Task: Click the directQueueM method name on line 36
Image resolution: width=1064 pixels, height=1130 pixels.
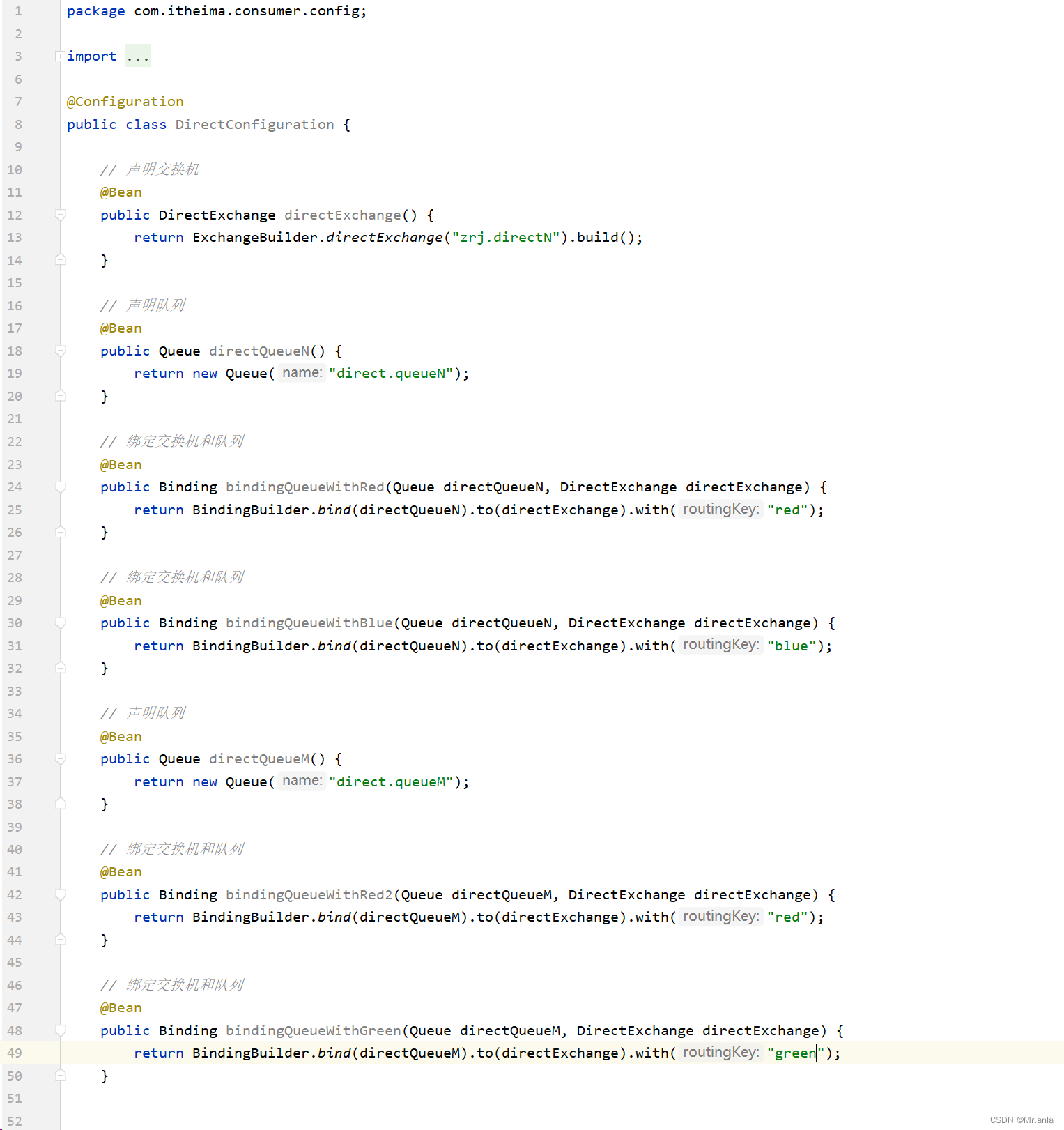Action: [259, 759]
